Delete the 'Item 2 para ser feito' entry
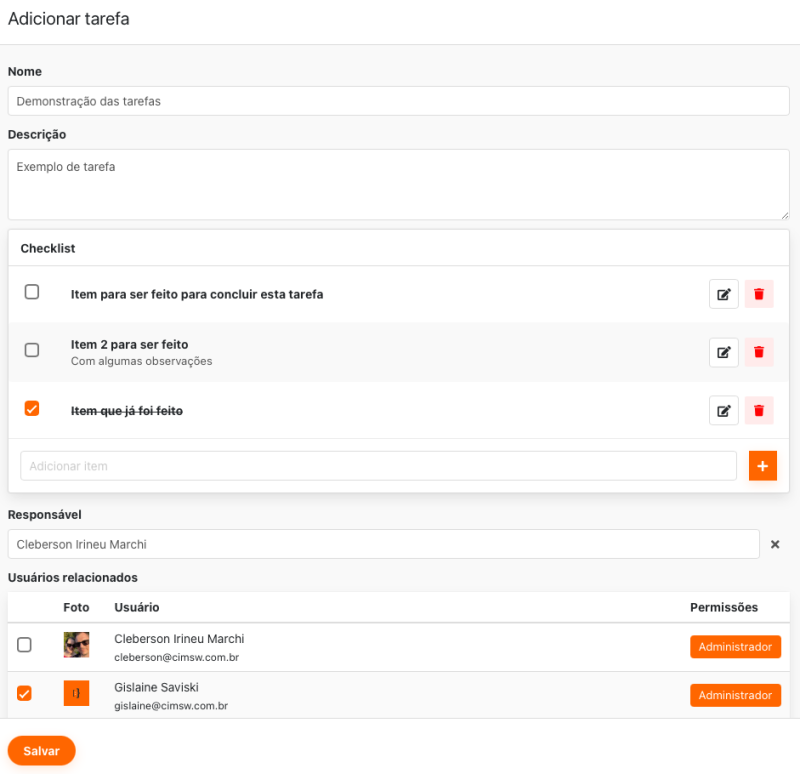 759,352
